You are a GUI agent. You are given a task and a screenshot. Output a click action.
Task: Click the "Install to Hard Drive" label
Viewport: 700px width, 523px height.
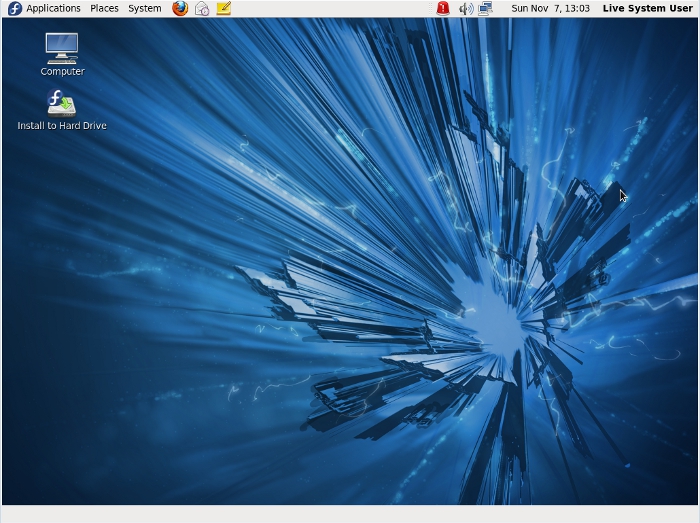(62, 126)
